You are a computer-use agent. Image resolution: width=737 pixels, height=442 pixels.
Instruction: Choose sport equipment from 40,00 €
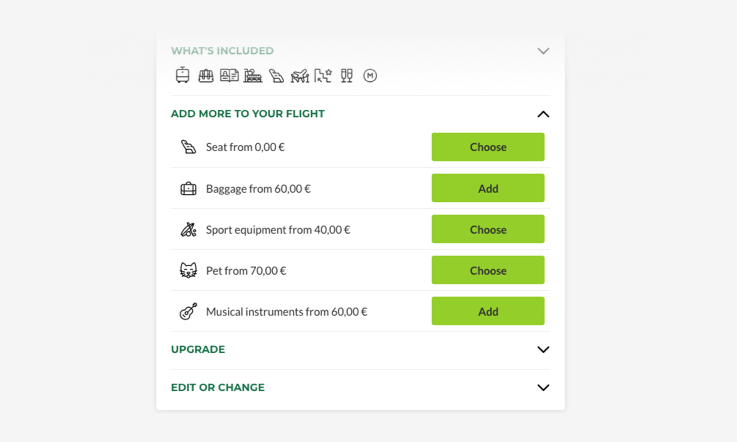coord(488,230)
